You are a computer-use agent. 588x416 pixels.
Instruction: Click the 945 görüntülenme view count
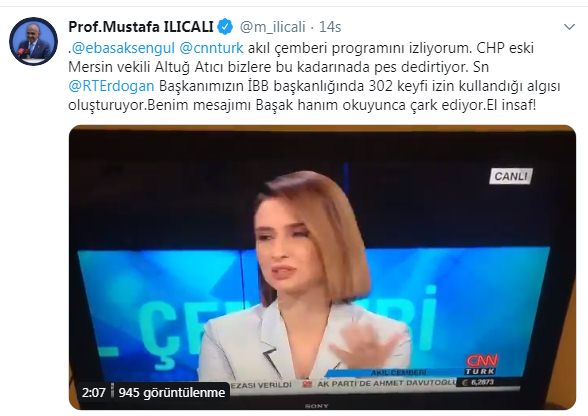click(172, 392)
